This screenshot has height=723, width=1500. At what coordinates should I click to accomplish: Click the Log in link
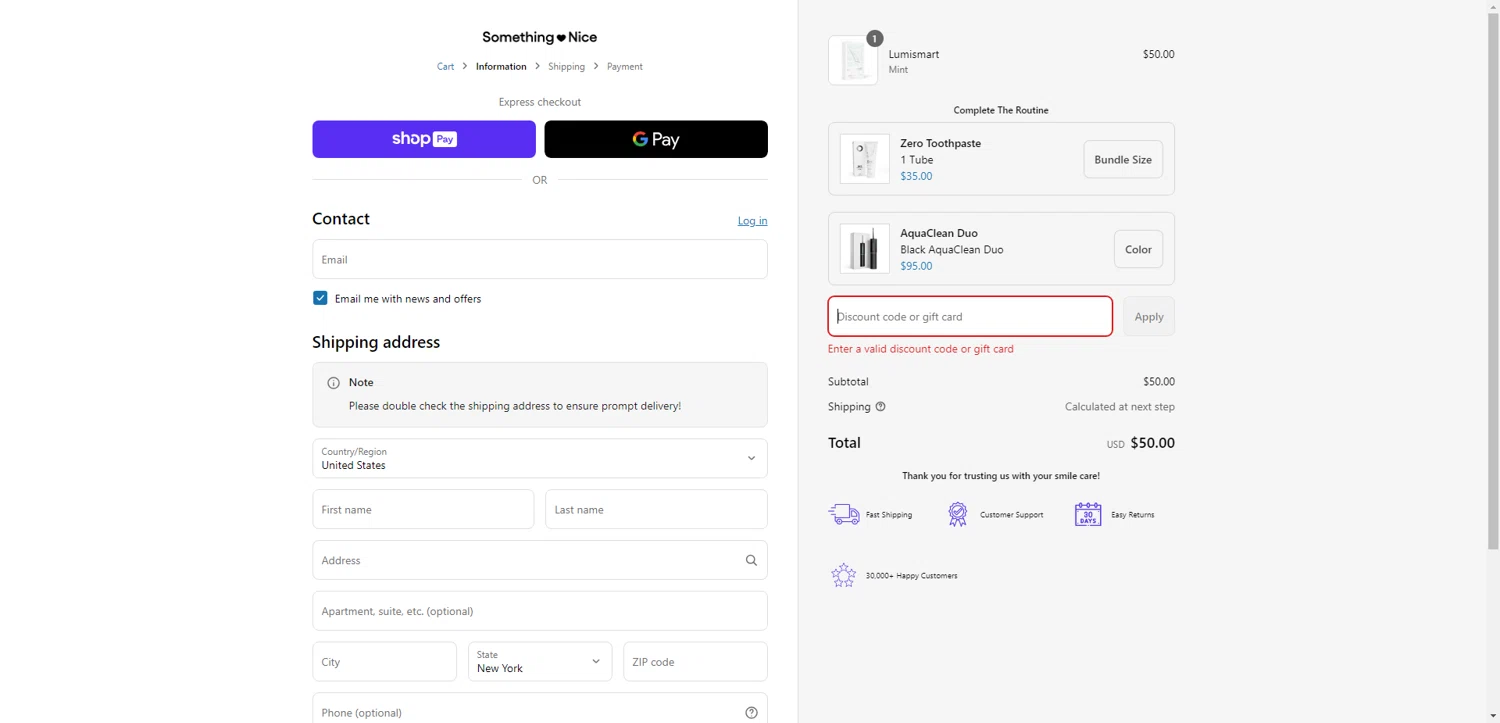(752, 221)
